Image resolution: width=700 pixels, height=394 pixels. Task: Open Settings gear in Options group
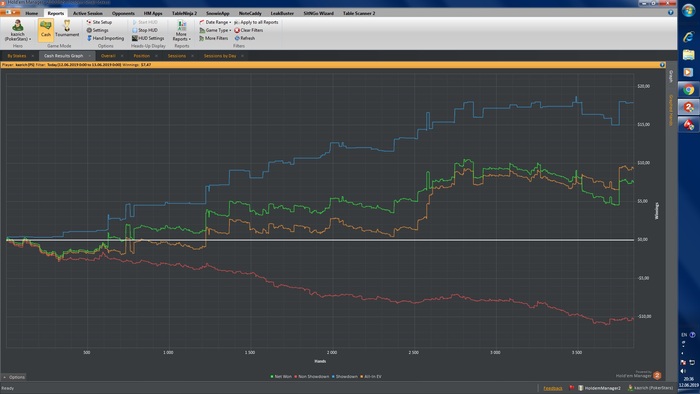click(x=97, y=30)
